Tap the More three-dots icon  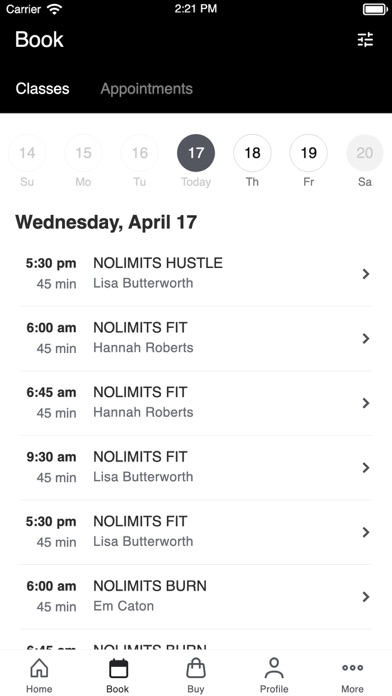coord(352,668)
